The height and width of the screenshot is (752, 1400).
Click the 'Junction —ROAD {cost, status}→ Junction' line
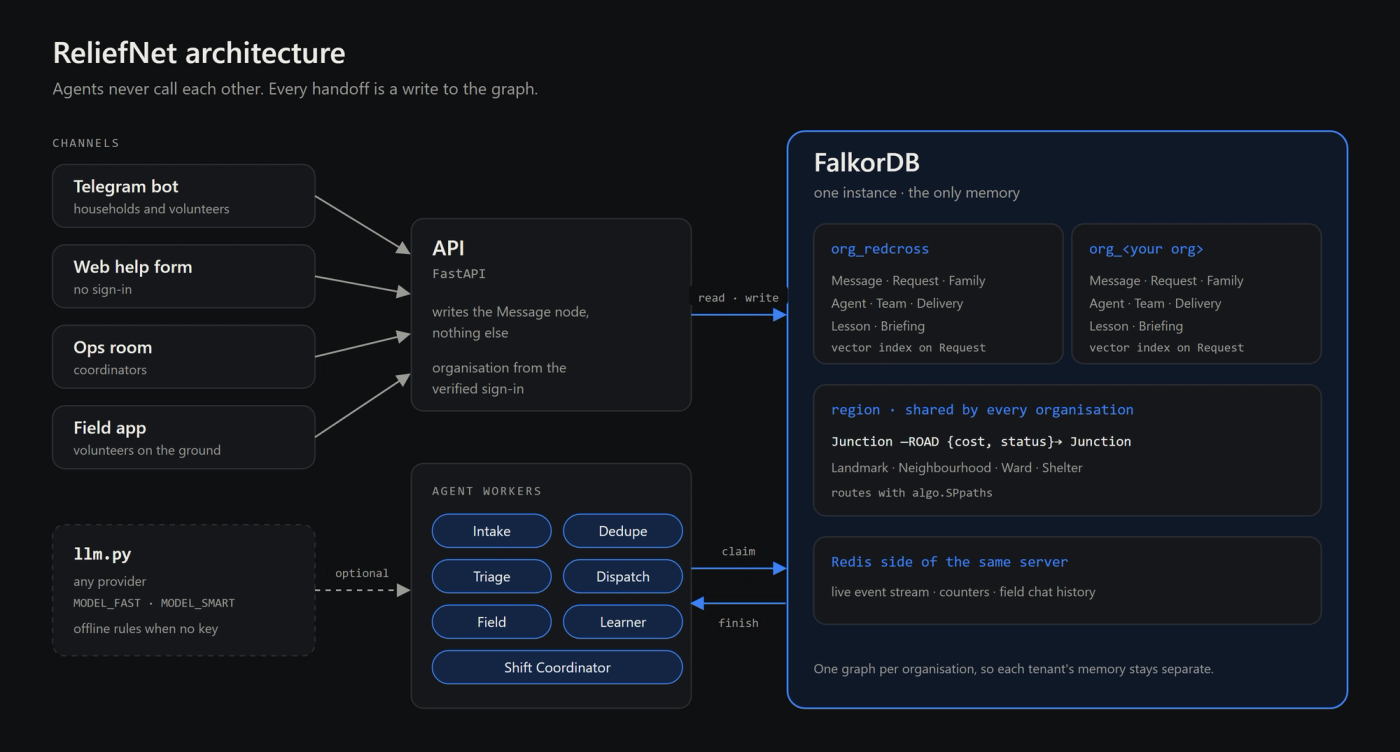(x=981, y=441)
